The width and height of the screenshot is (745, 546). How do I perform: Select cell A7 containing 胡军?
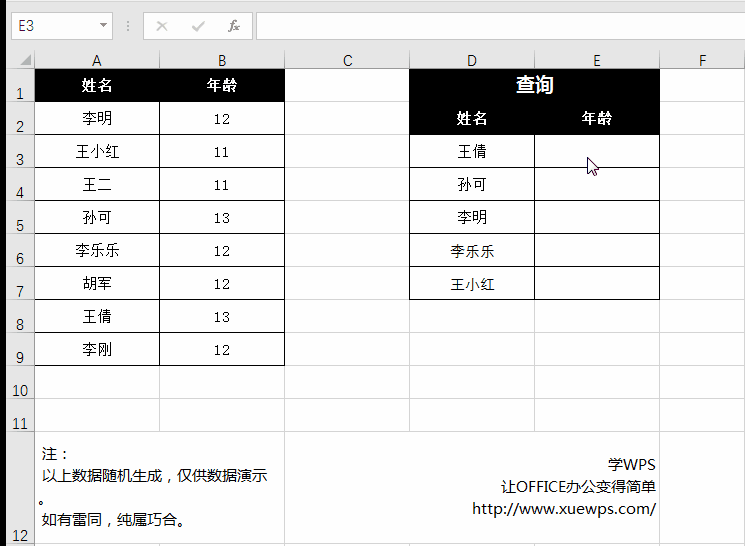pyautogui.click(x=97, y=283)
